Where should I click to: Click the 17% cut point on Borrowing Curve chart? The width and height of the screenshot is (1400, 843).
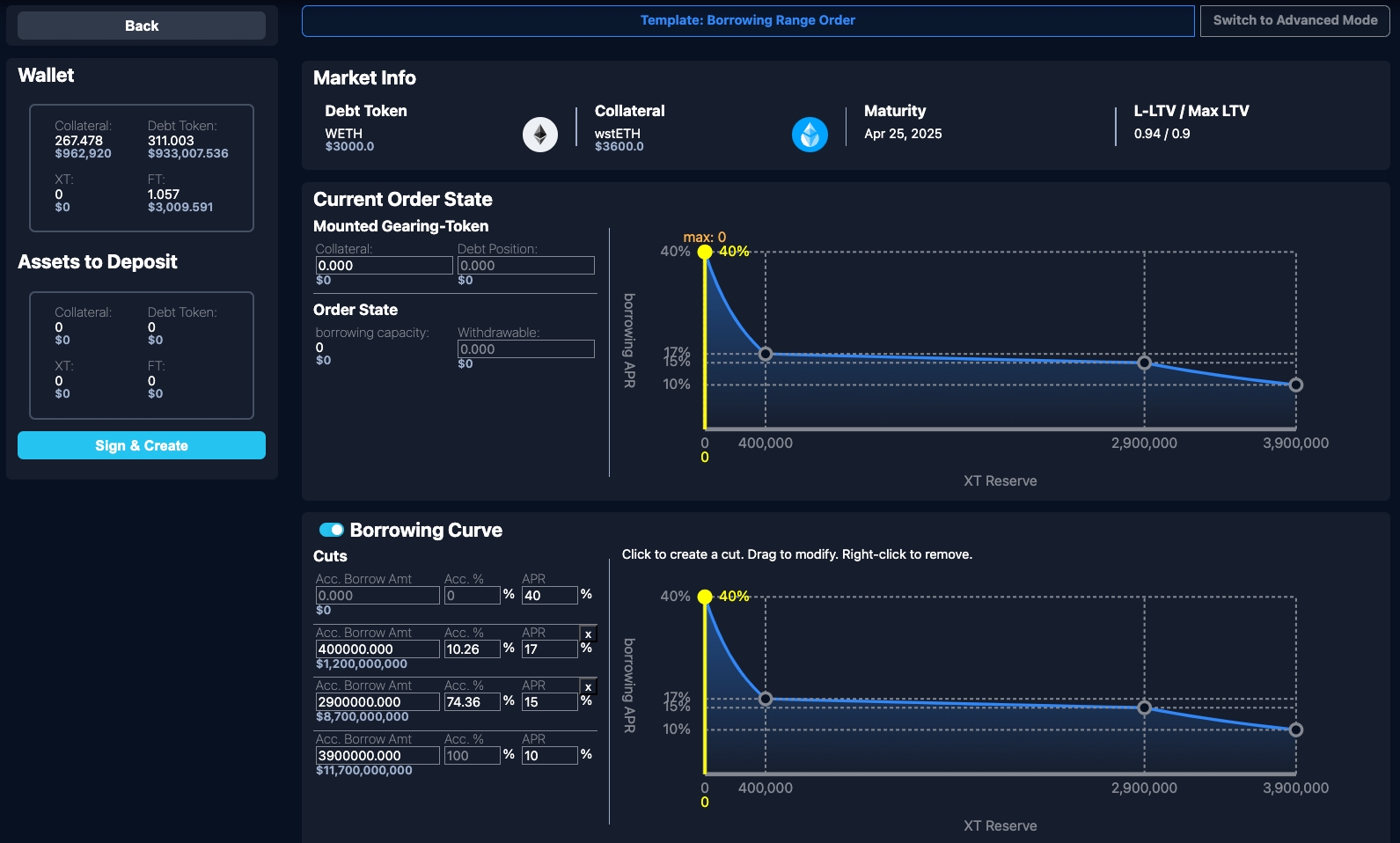click(766, 699)
